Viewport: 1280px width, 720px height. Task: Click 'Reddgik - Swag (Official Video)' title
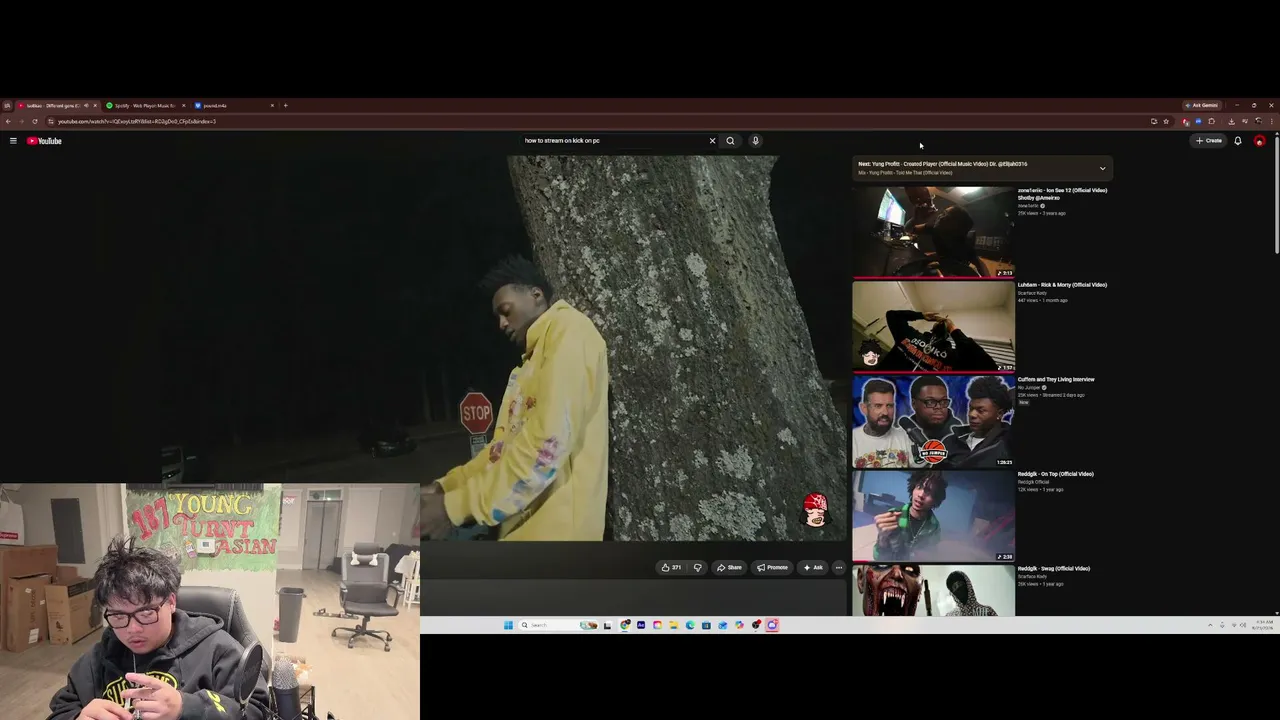coord(1054,569)
